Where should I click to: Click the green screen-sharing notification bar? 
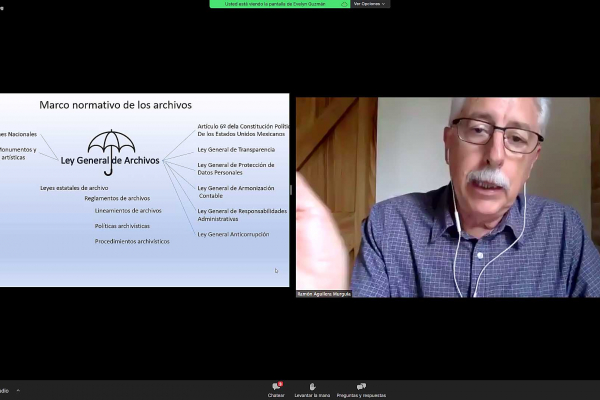pos(280,4)
